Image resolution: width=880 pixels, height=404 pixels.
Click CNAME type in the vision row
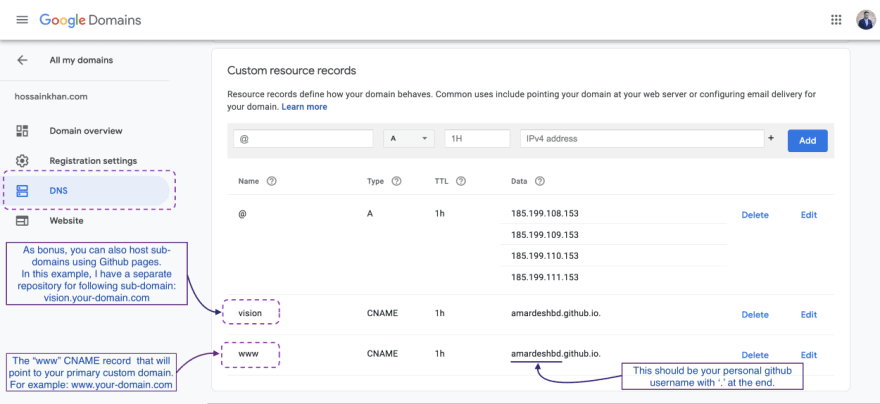click(x=382, y=313)
